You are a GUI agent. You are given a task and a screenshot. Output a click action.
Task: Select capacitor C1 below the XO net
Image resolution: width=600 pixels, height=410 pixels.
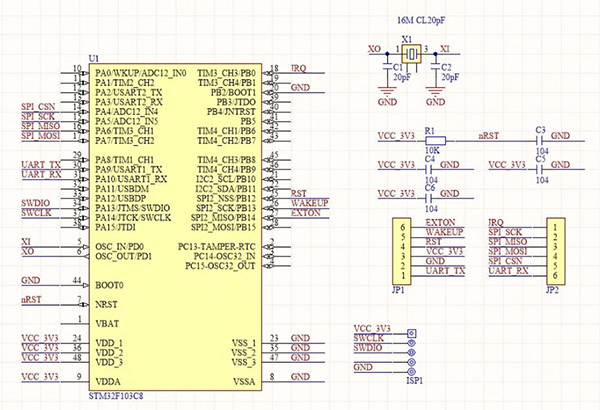click(386, 67)
